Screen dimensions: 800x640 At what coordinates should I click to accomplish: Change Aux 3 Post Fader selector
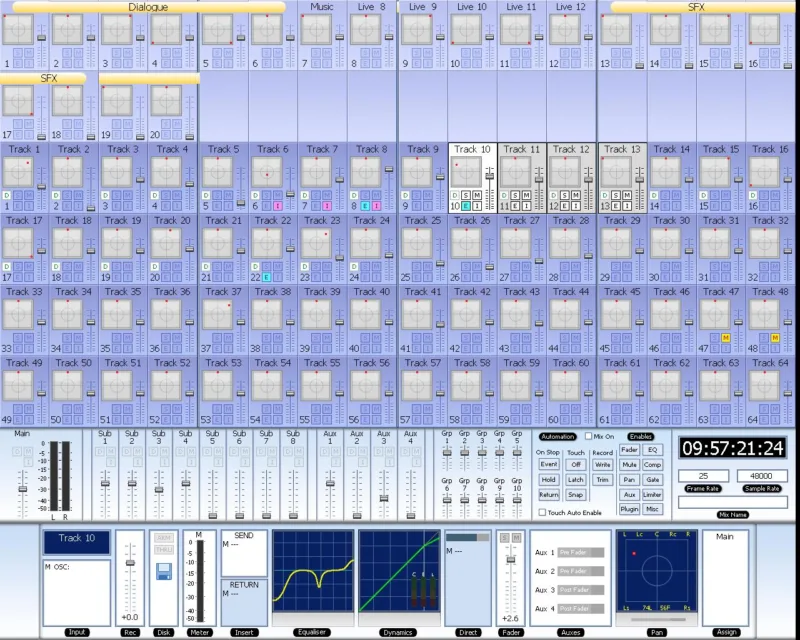coord(581,590)
